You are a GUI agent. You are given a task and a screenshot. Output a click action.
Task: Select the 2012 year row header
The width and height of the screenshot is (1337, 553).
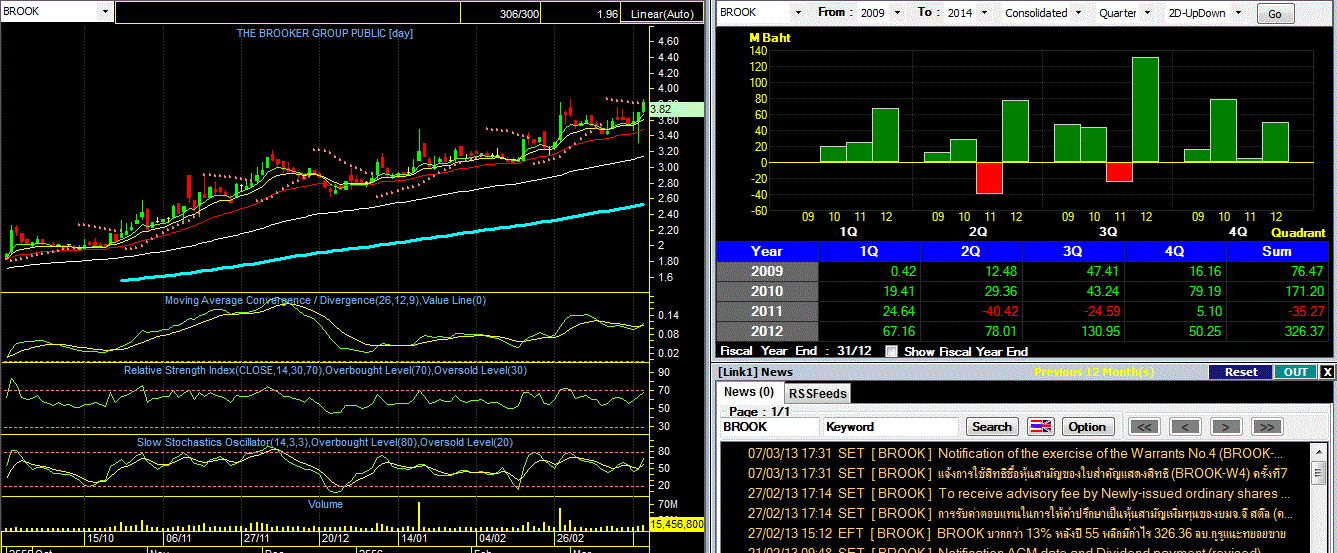[x=768, y=331]
